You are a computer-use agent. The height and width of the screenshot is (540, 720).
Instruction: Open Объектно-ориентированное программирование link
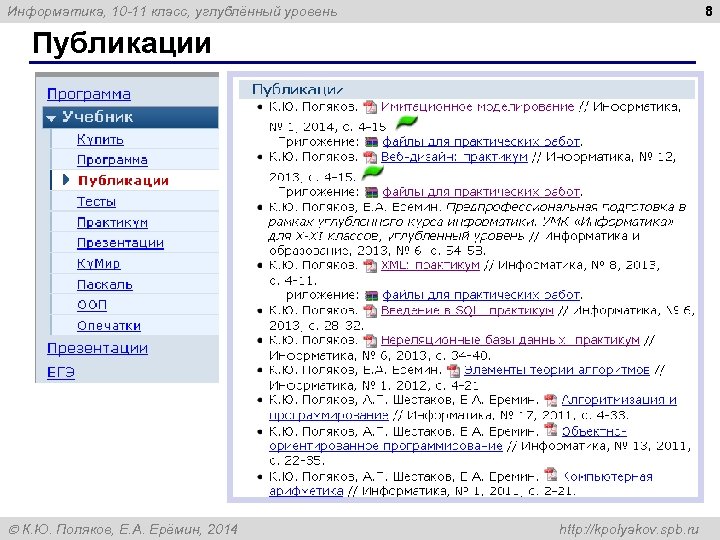[386, 446]
